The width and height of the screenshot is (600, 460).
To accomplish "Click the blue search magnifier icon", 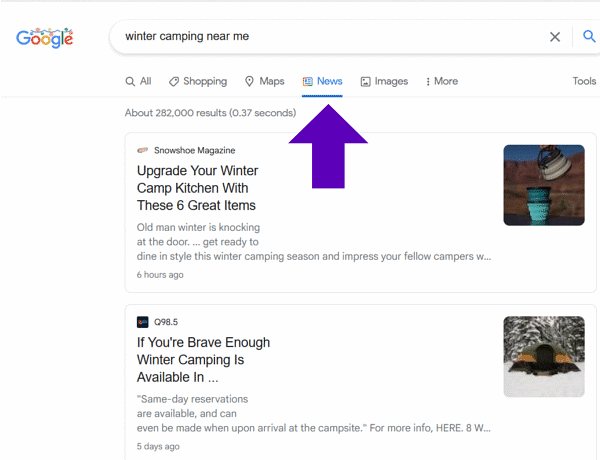I will click(589, 37).
